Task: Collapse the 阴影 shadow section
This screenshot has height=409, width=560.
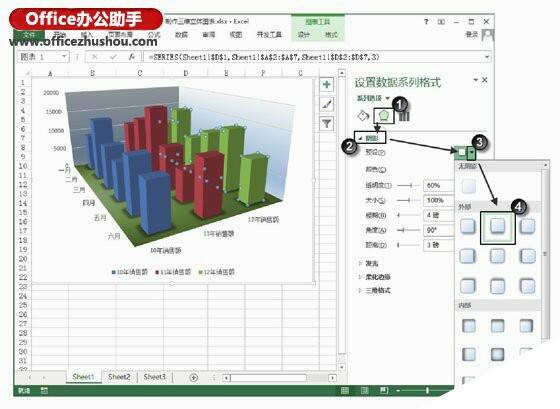Action: point(370,138)
